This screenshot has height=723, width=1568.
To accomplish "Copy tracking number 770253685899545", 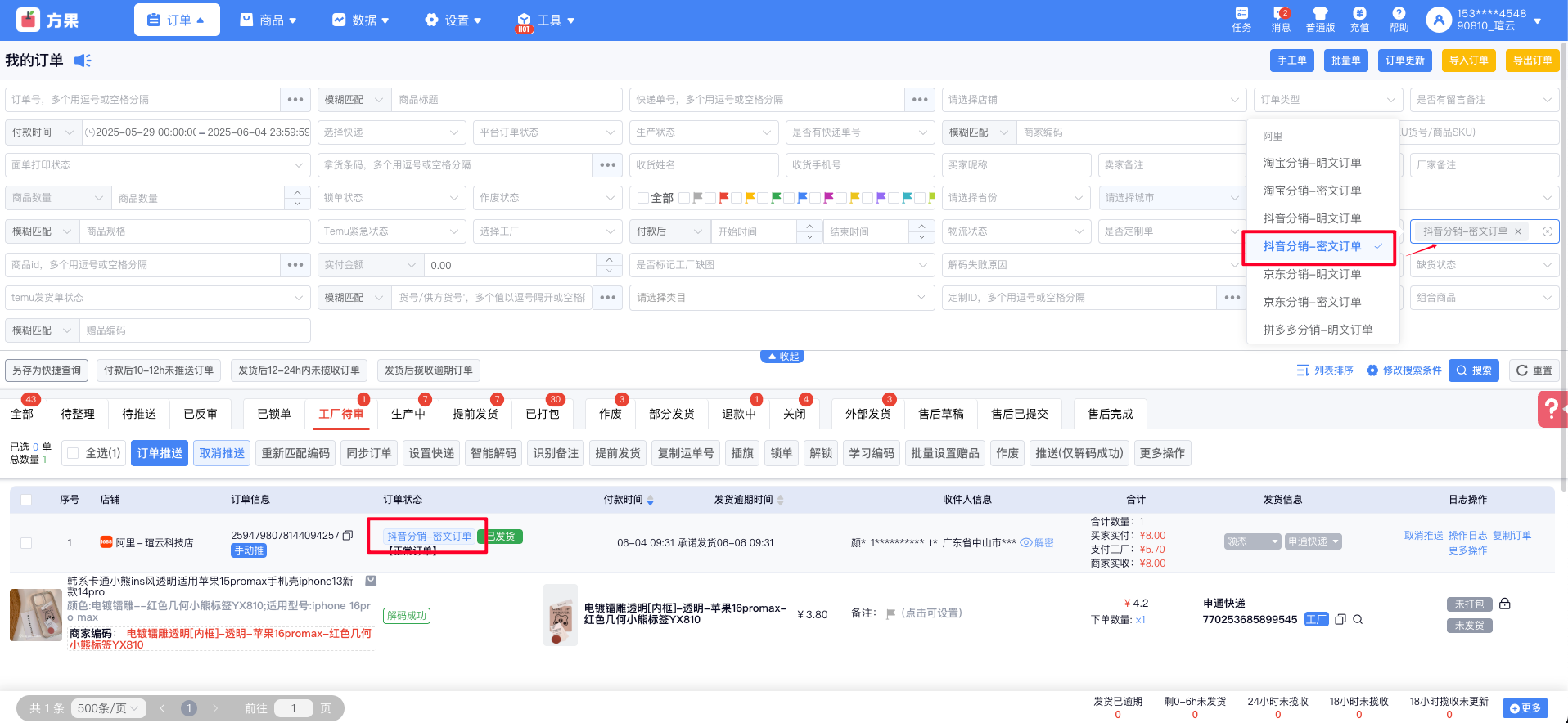I will (1340, 620).
